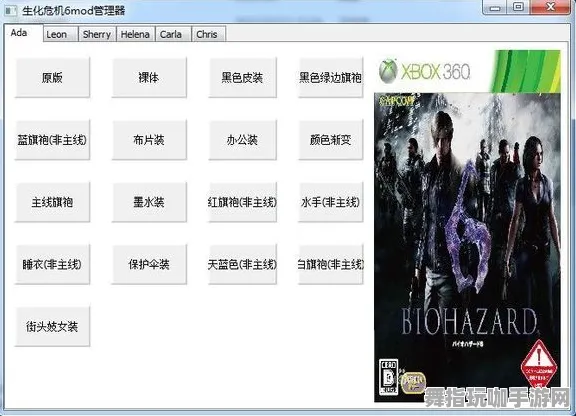576x416 pixels.
Task: Apply the 主线旗袍 button
Action: [x=52, y=202]
